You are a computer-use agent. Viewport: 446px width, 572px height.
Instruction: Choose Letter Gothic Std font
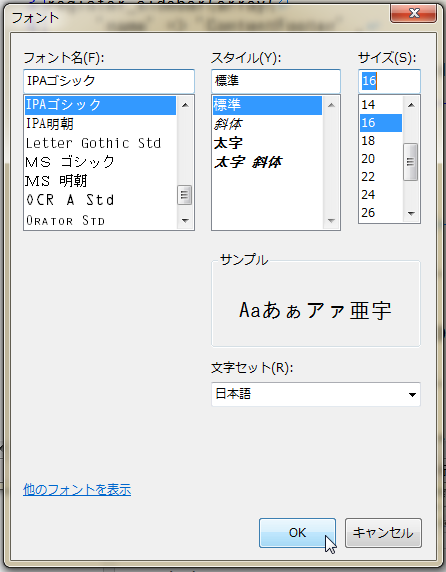point(100,143)
